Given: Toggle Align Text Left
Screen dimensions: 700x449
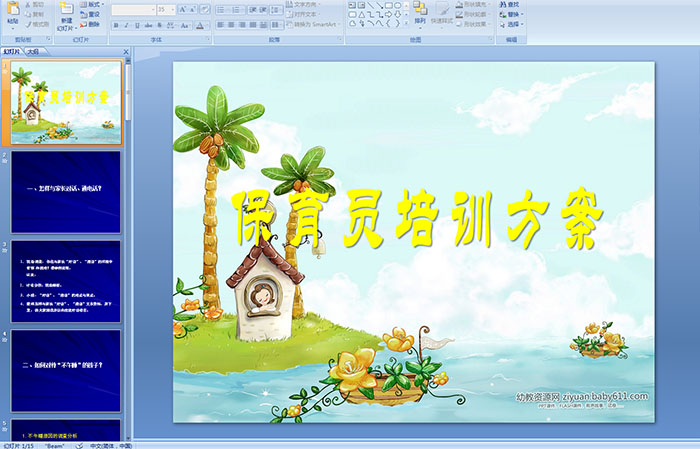Looking at the screenshot, I should (x=221, y=25).
